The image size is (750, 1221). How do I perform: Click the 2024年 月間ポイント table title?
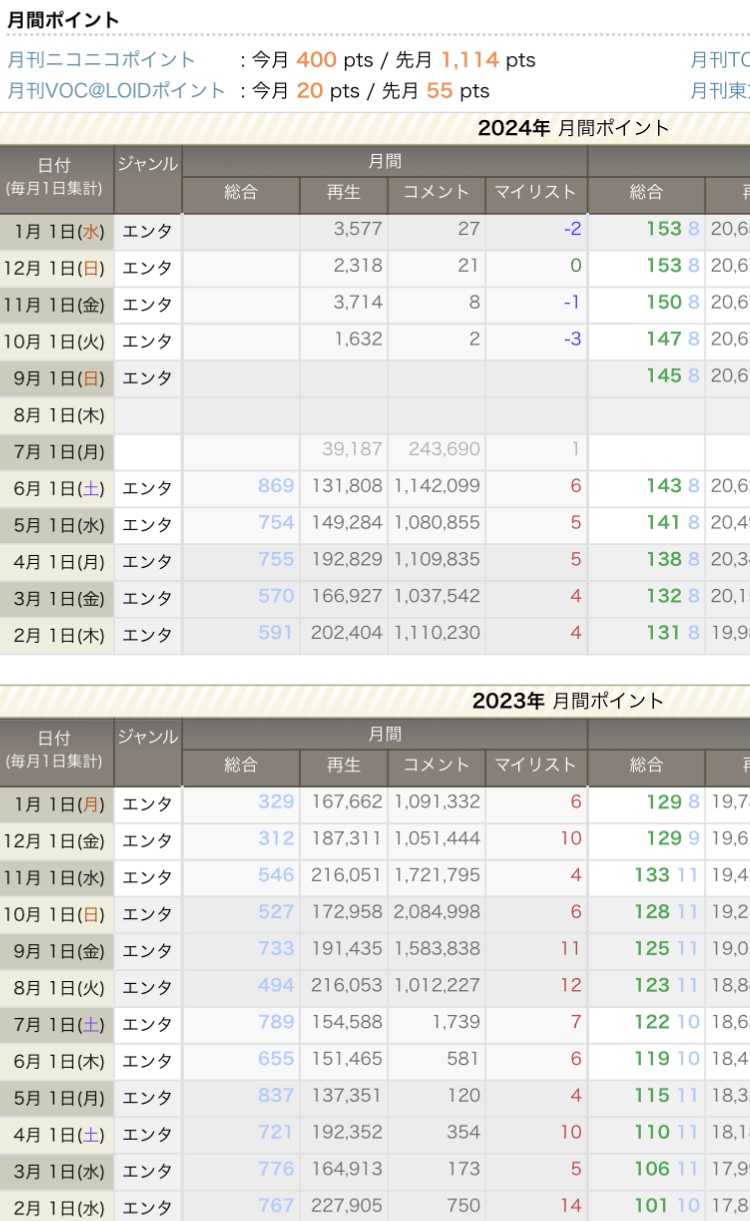point(573,128)
